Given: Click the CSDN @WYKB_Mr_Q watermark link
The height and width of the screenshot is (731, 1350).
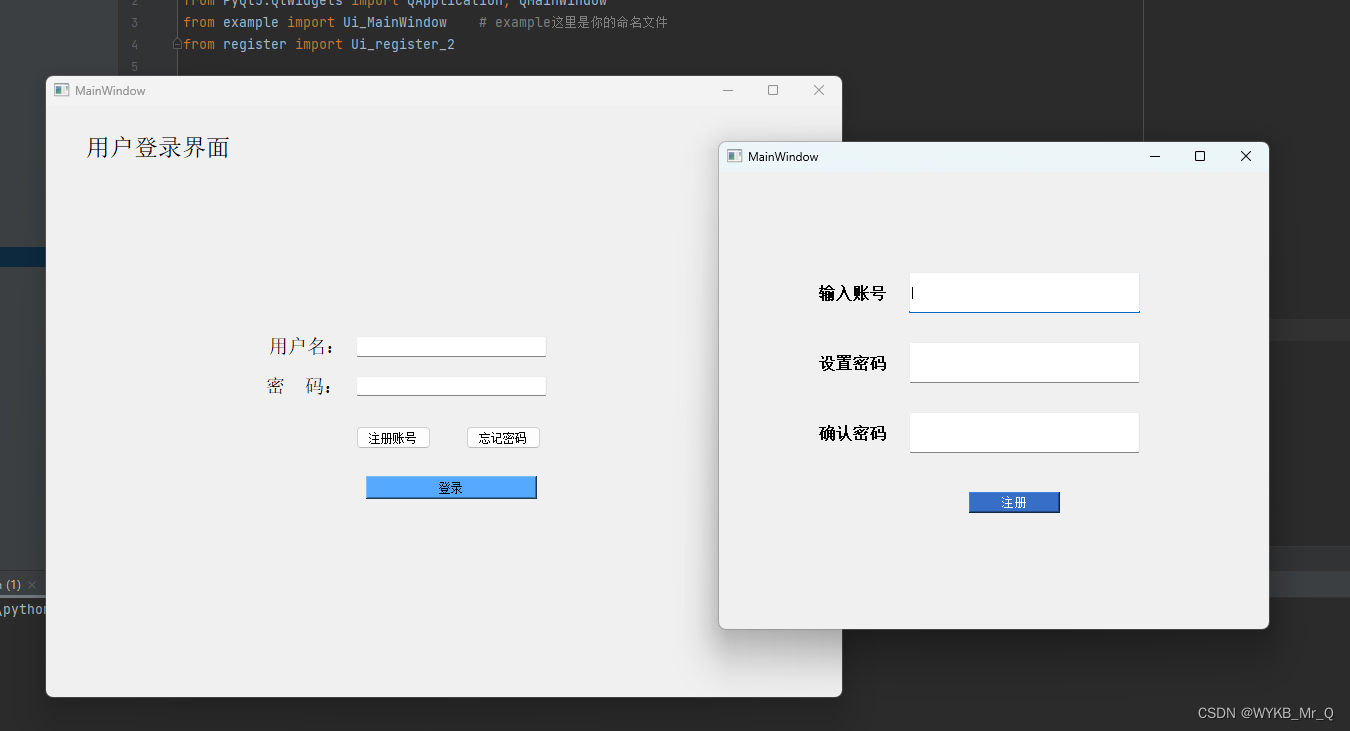Looking at the screenshot, I should tap(1266, 713).
